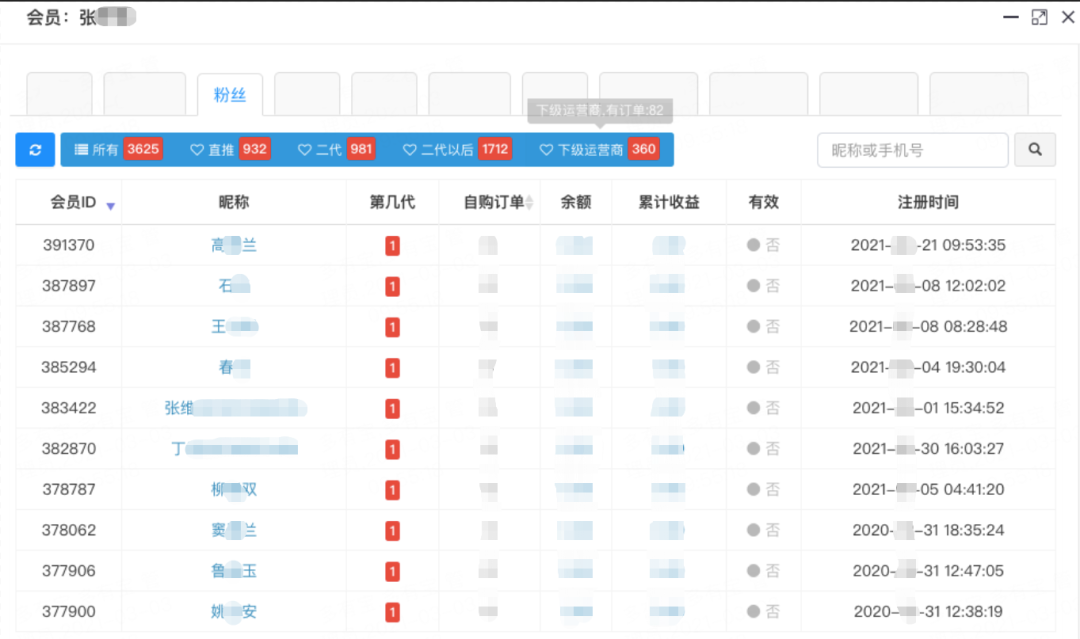Focus the 昵称或手机号 search field
Screen dimensions: 1080x639
click(911, 150)
